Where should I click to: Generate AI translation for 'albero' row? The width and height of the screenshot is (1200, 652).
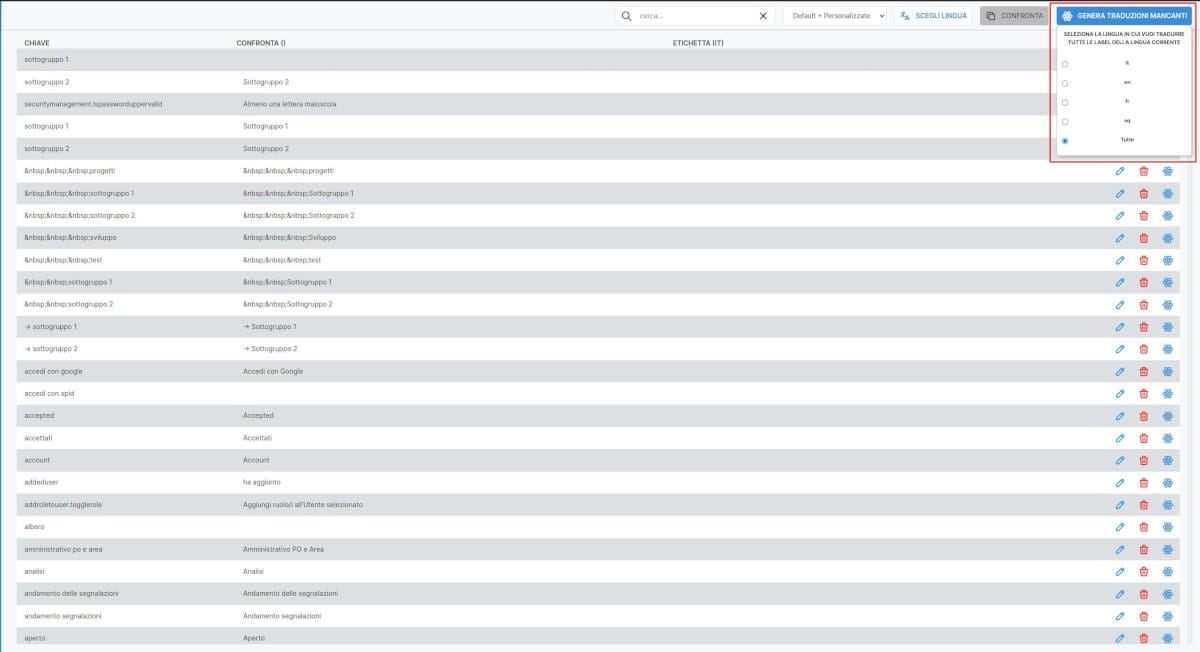[1167, 527]
